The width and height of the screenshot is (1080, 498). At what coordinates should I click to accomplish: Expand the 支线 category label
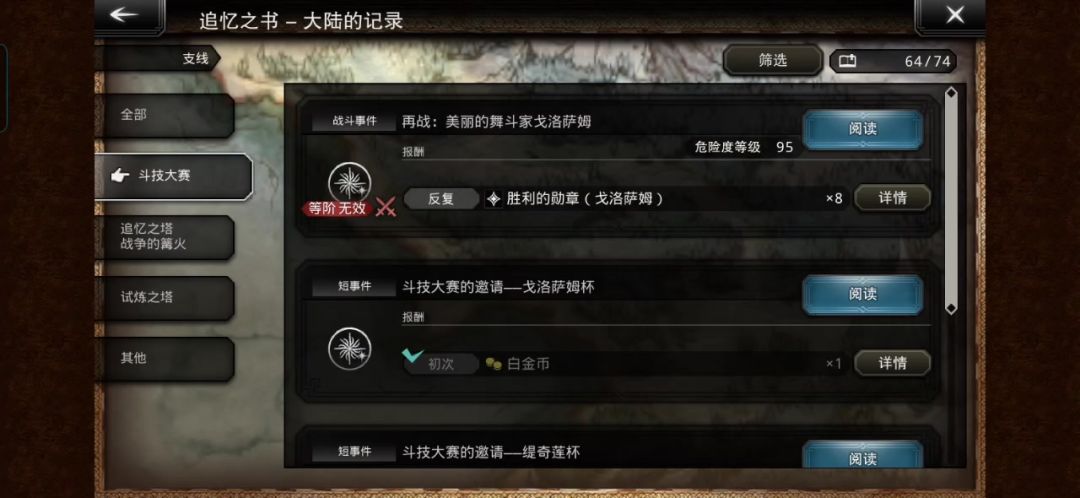[195, 59]
